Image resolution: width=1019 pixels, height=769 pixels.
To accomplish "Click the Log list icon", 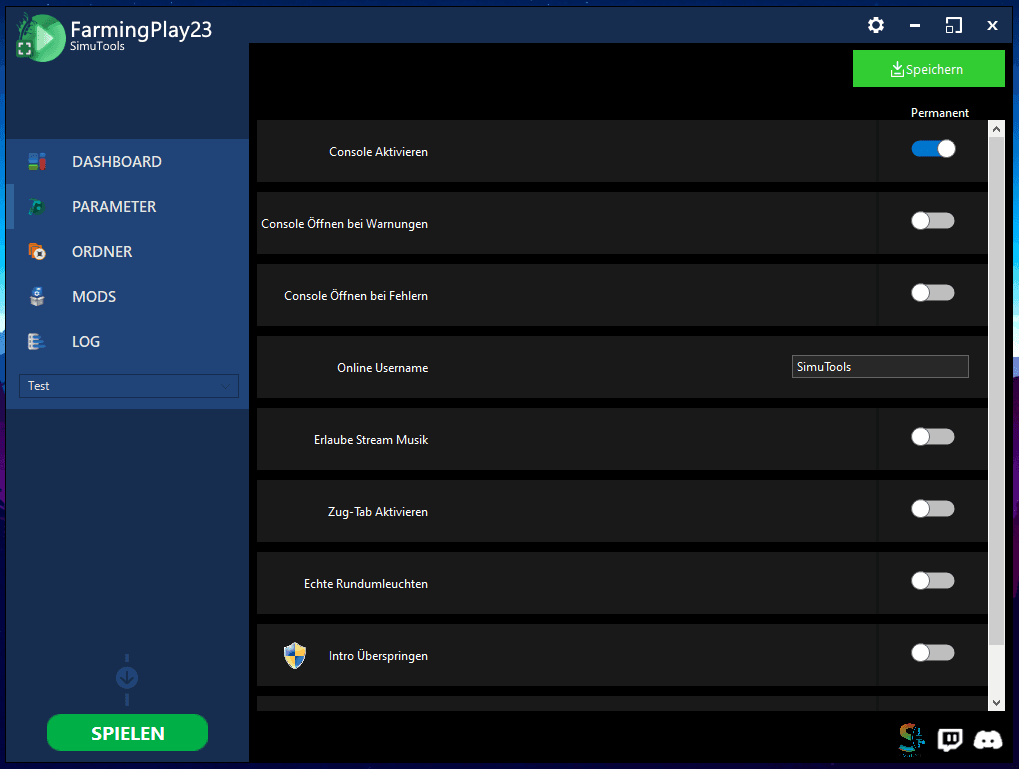I will click(x=36, y=341).
